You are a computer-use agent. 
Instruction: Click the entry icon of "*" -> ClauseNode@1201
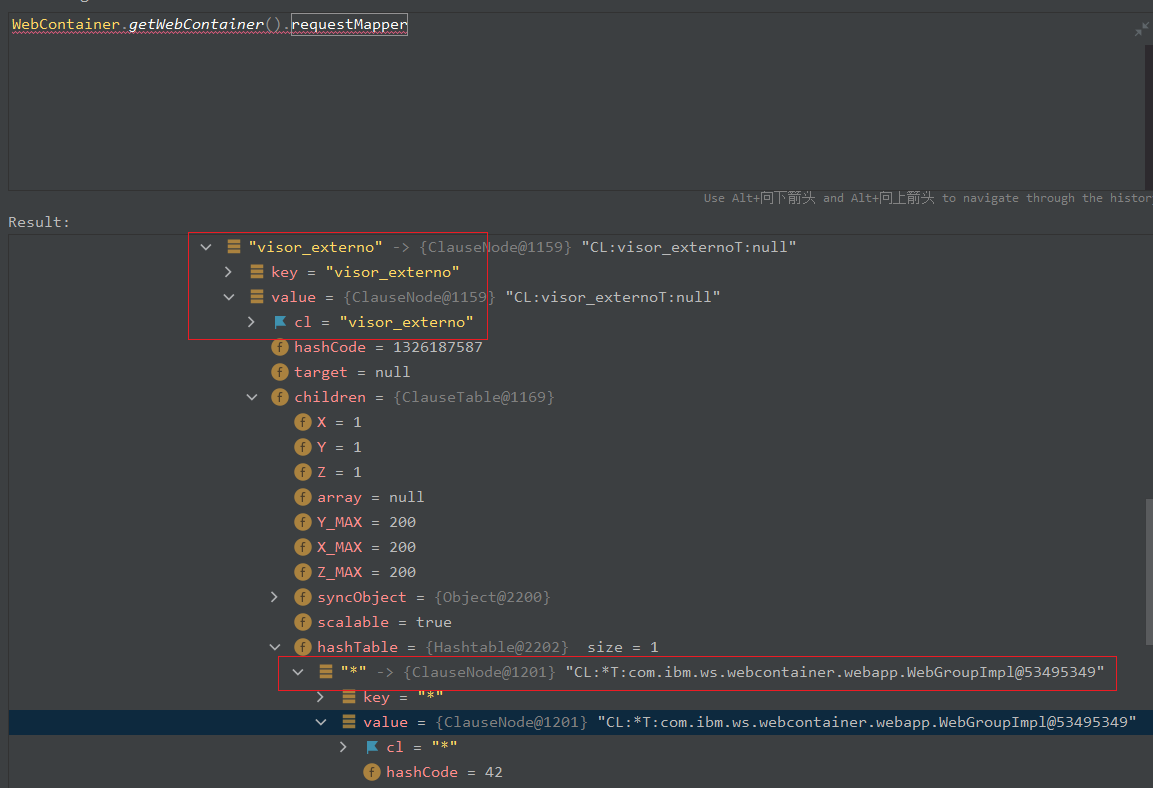[326, 672]
